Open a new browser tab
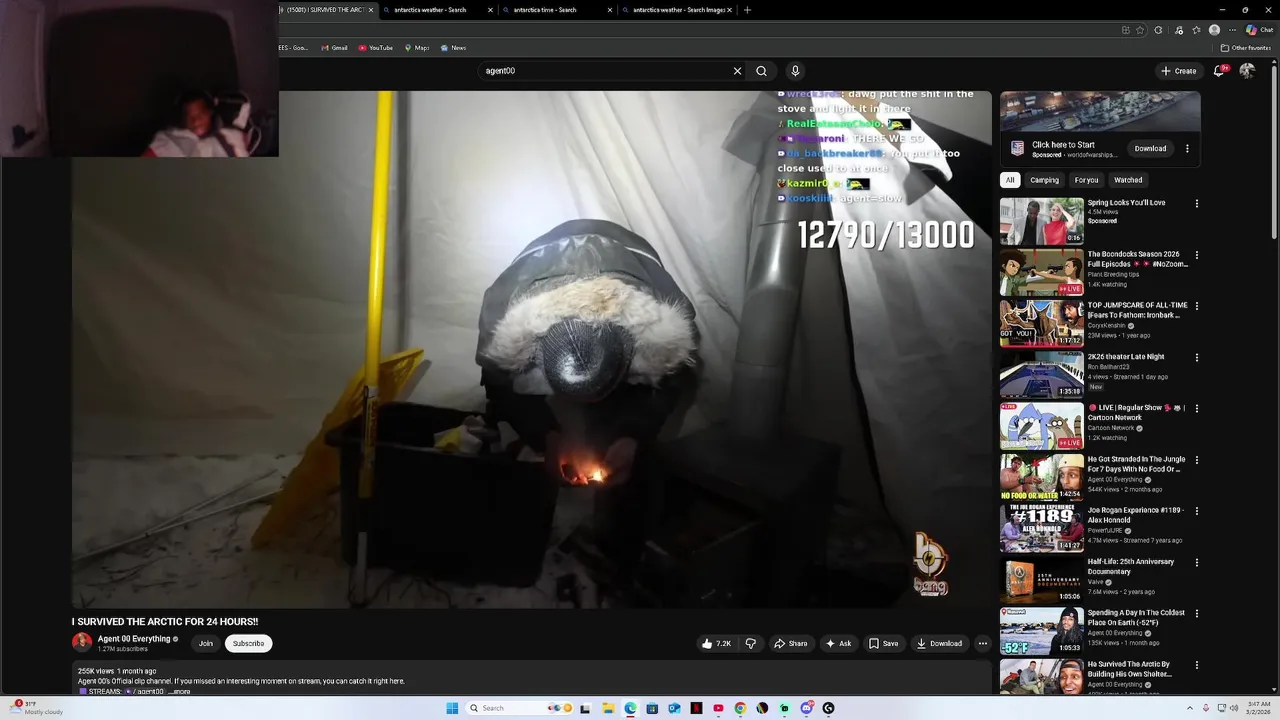This screenshot has width=1280, height=720. (x=747, y=10)
